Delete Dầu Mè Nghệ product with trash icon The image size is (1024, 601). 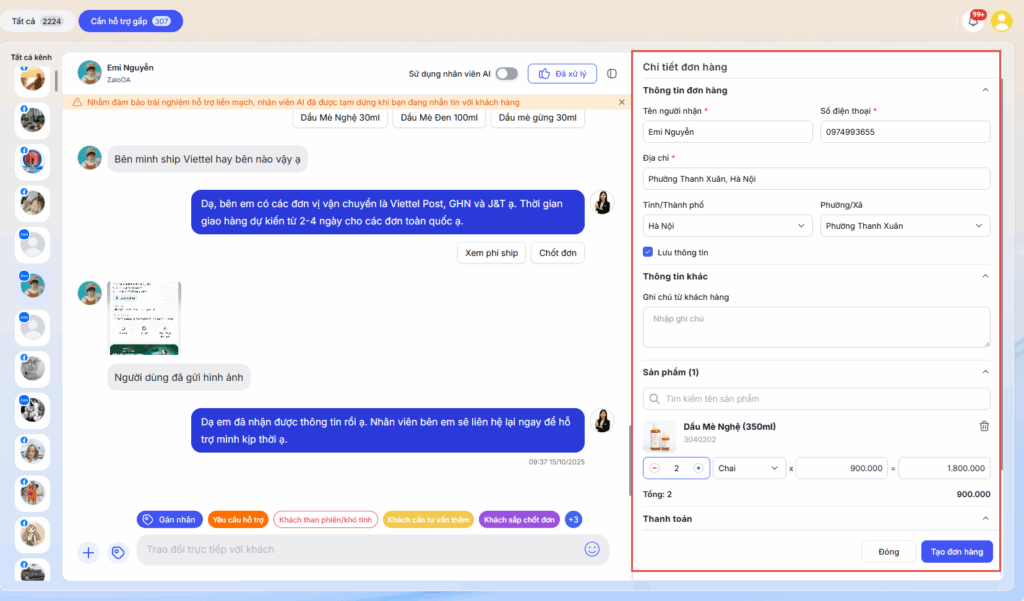coord(984,426)
